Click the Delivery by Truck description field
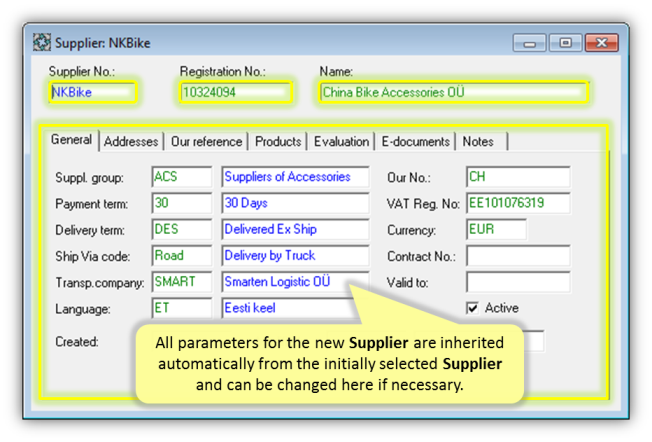Screen dimensions: 652x442 [x=295, y=255]
